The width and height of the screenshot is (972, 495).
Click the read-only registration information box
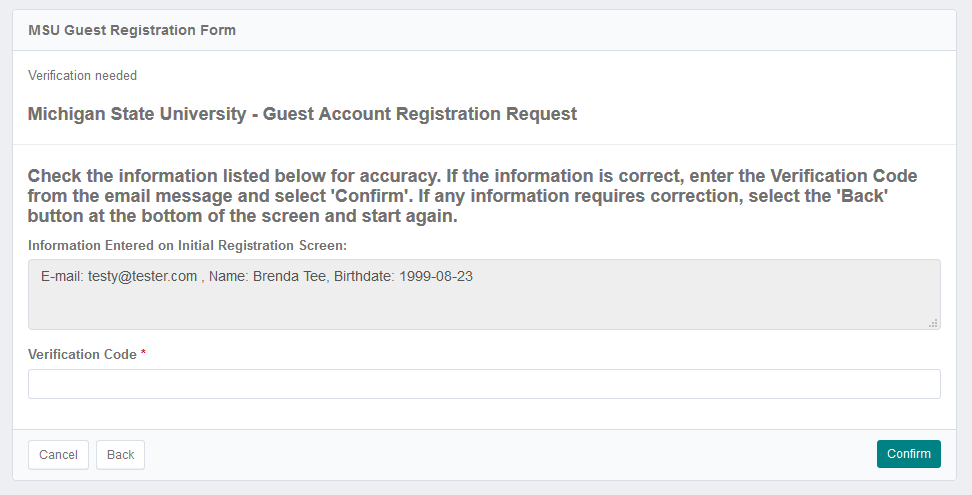(484, 303)
